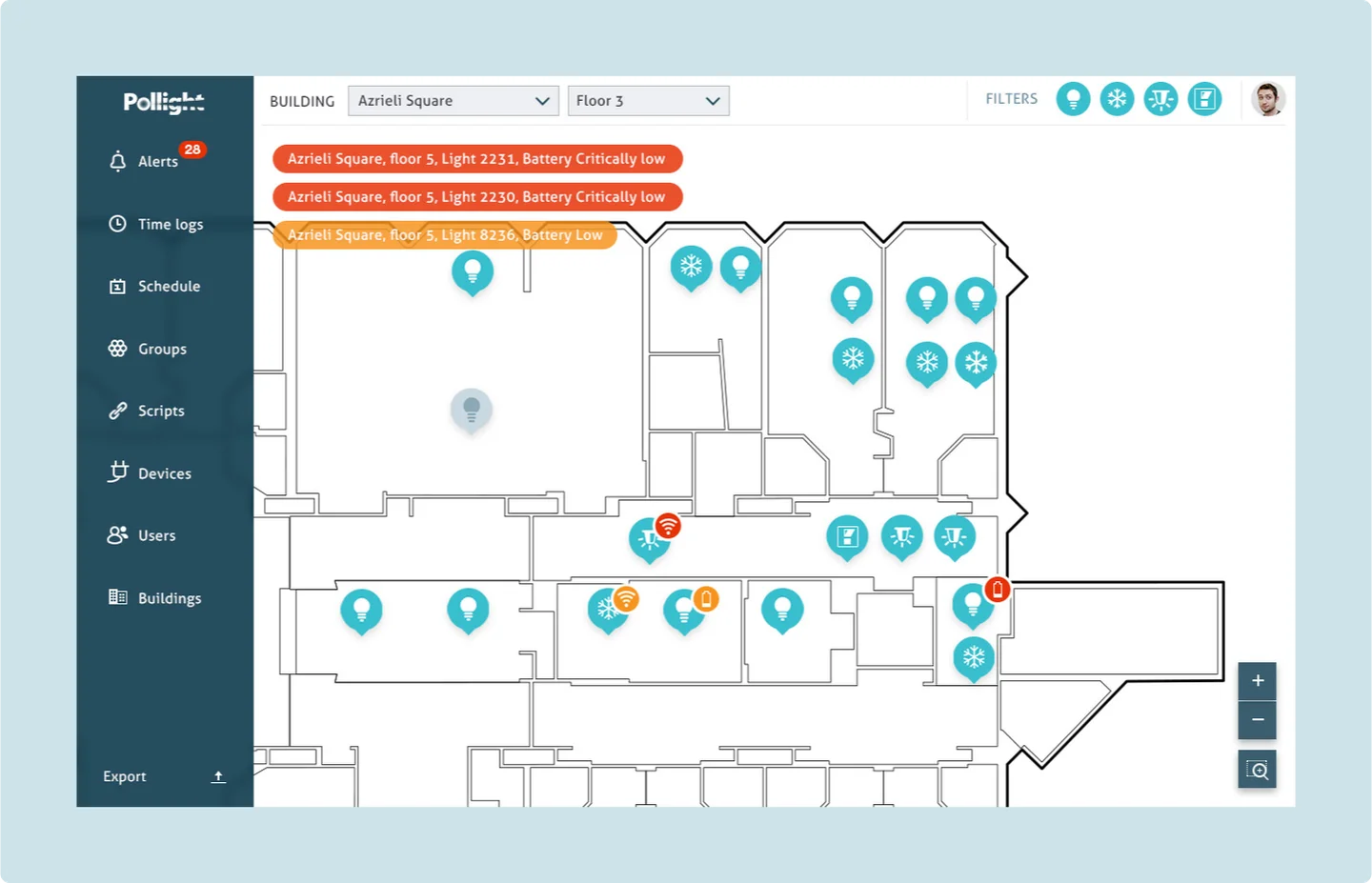The width and height of the screenshot is (1372, 883).
Task: Toggle the blinds filter in top bar
Action: click(x=1204, y=98)
